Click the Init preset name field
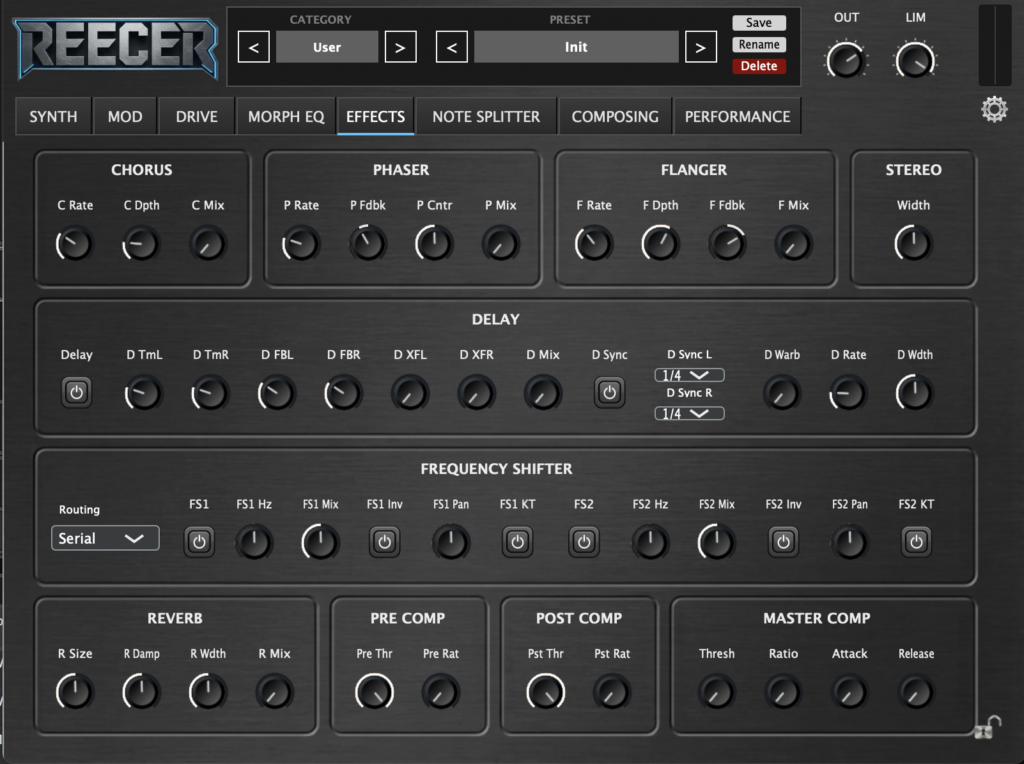 point(576,47)
